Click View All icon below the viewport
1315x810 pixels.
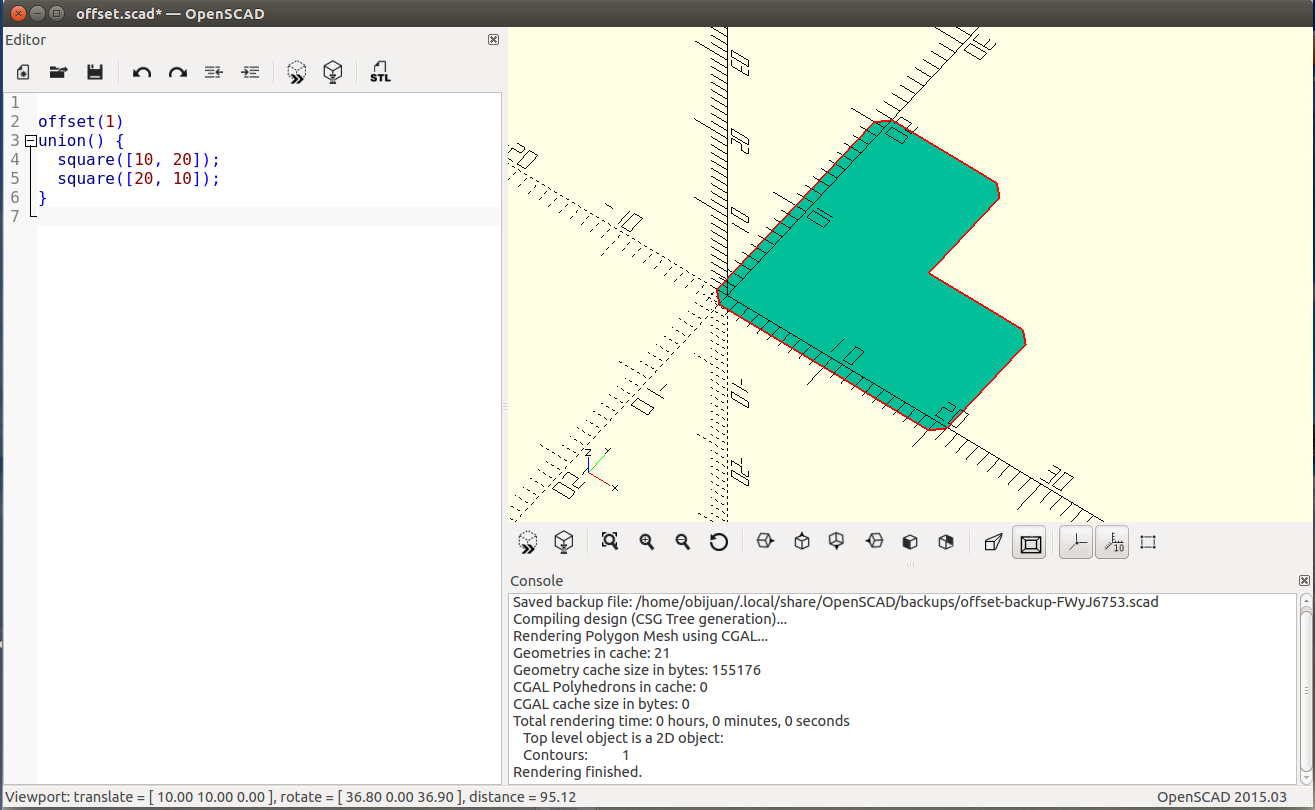[x=609, y=542]
